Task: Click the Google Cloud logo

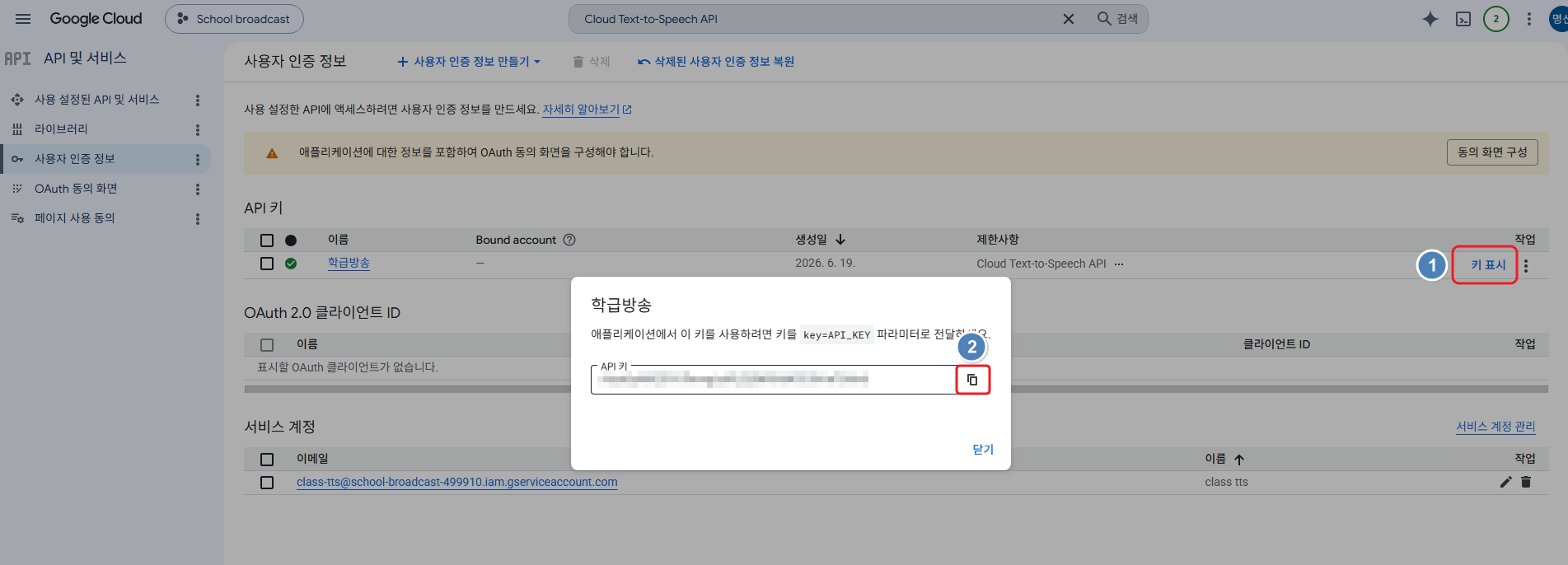Action: coord(96,19)
